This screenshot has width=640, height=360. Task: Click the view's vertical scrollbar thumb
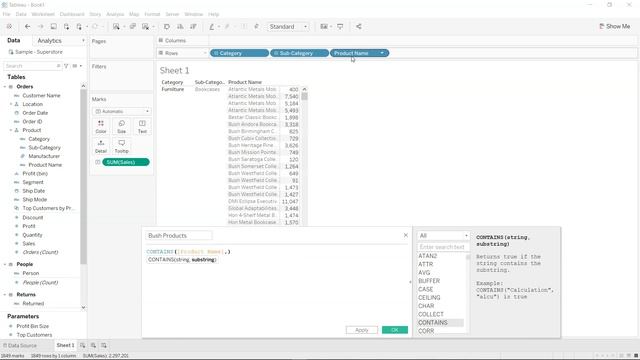[x=304, y=96]
